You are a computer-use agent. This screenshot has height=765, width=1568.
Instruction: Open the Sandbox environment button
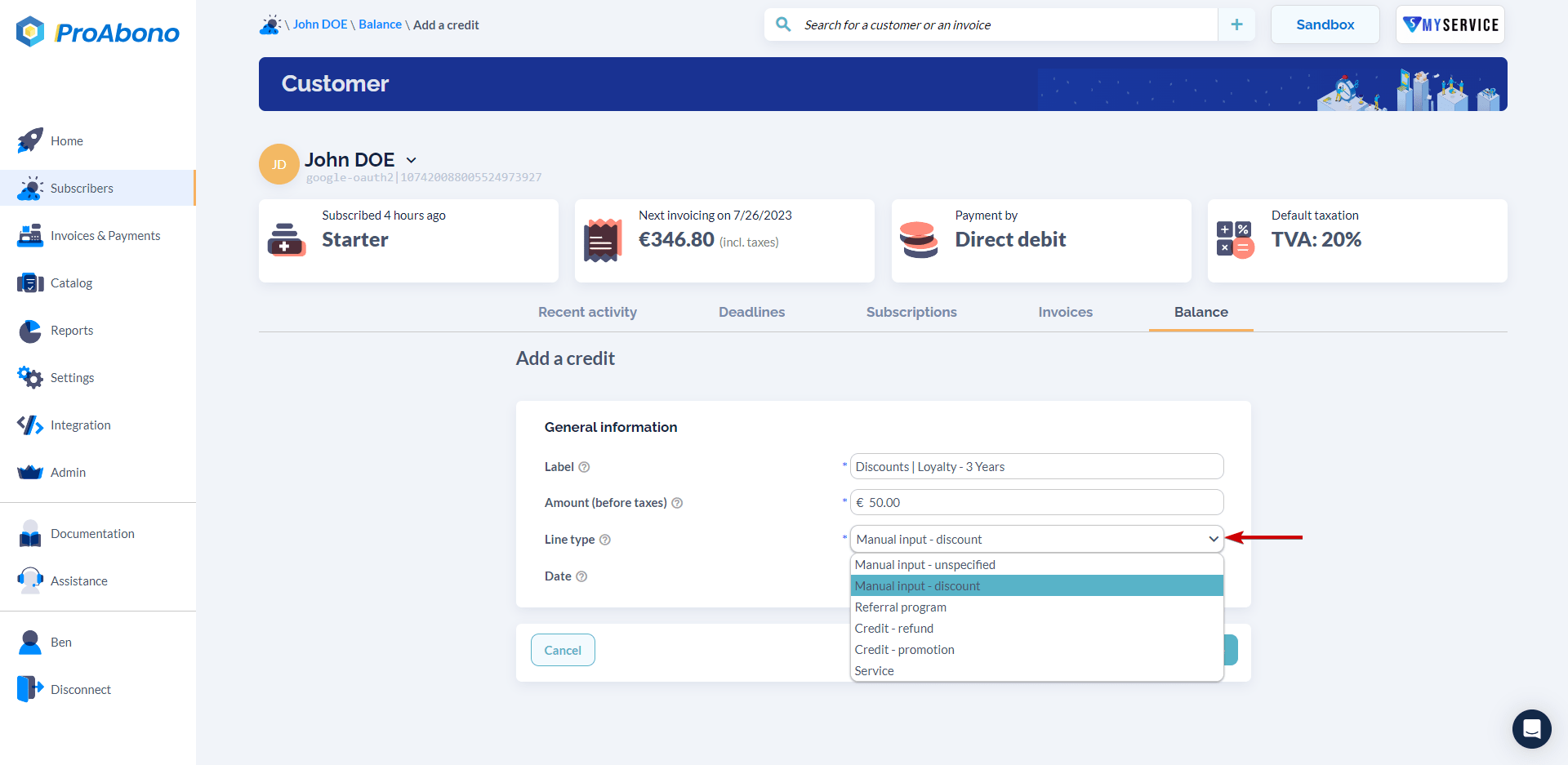click(1325, 24)
